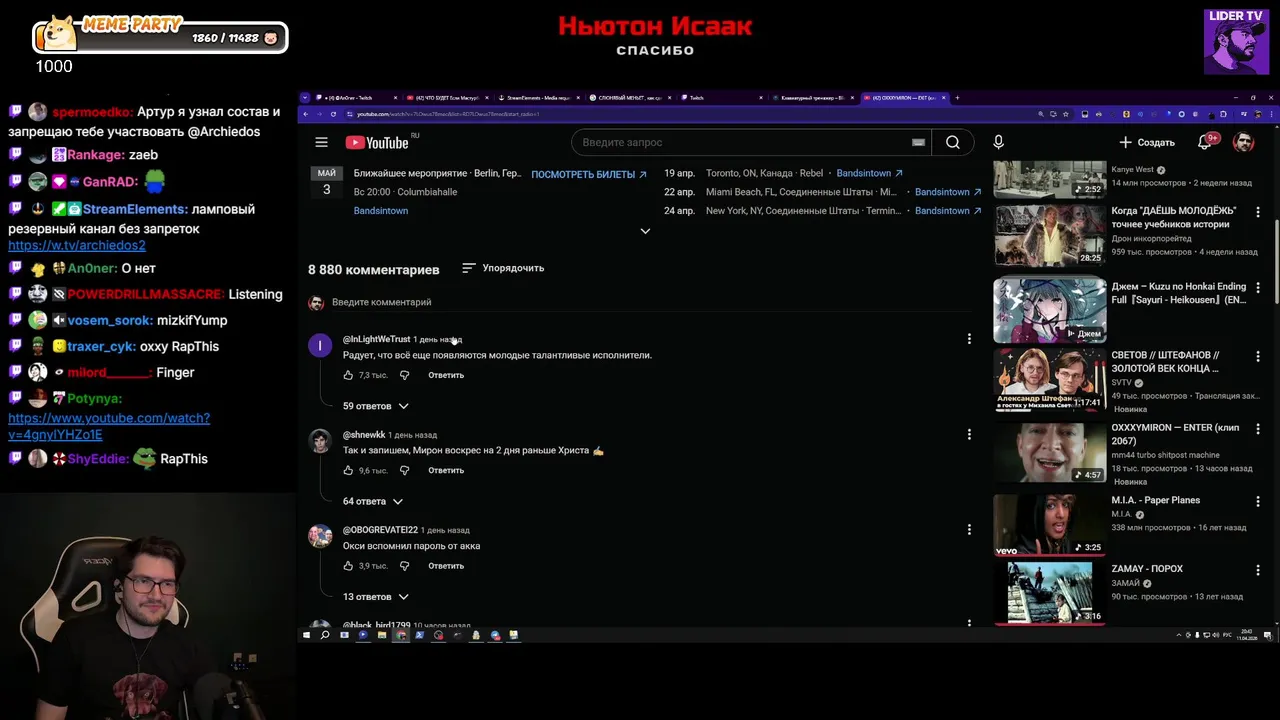The width and height of the screenshot is (1280, 720).
Task: Expand 64 replies under @shnewkk comment
Action: tap(373, 501)
